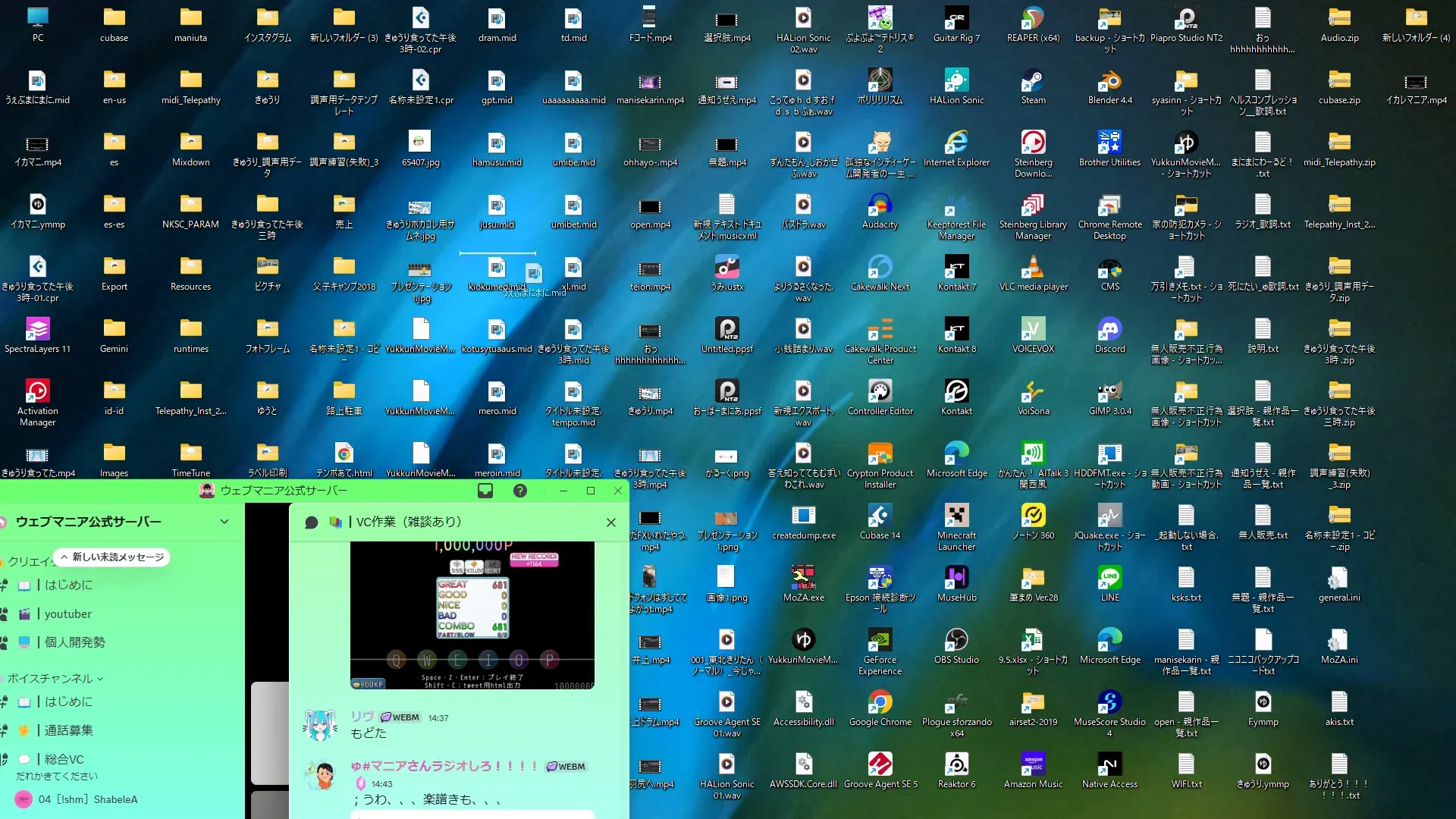Click the chat bubble icon beside VC作業
Image resolution: width=1456 pixels, height=819 pixels.
[x=311, y=522]
